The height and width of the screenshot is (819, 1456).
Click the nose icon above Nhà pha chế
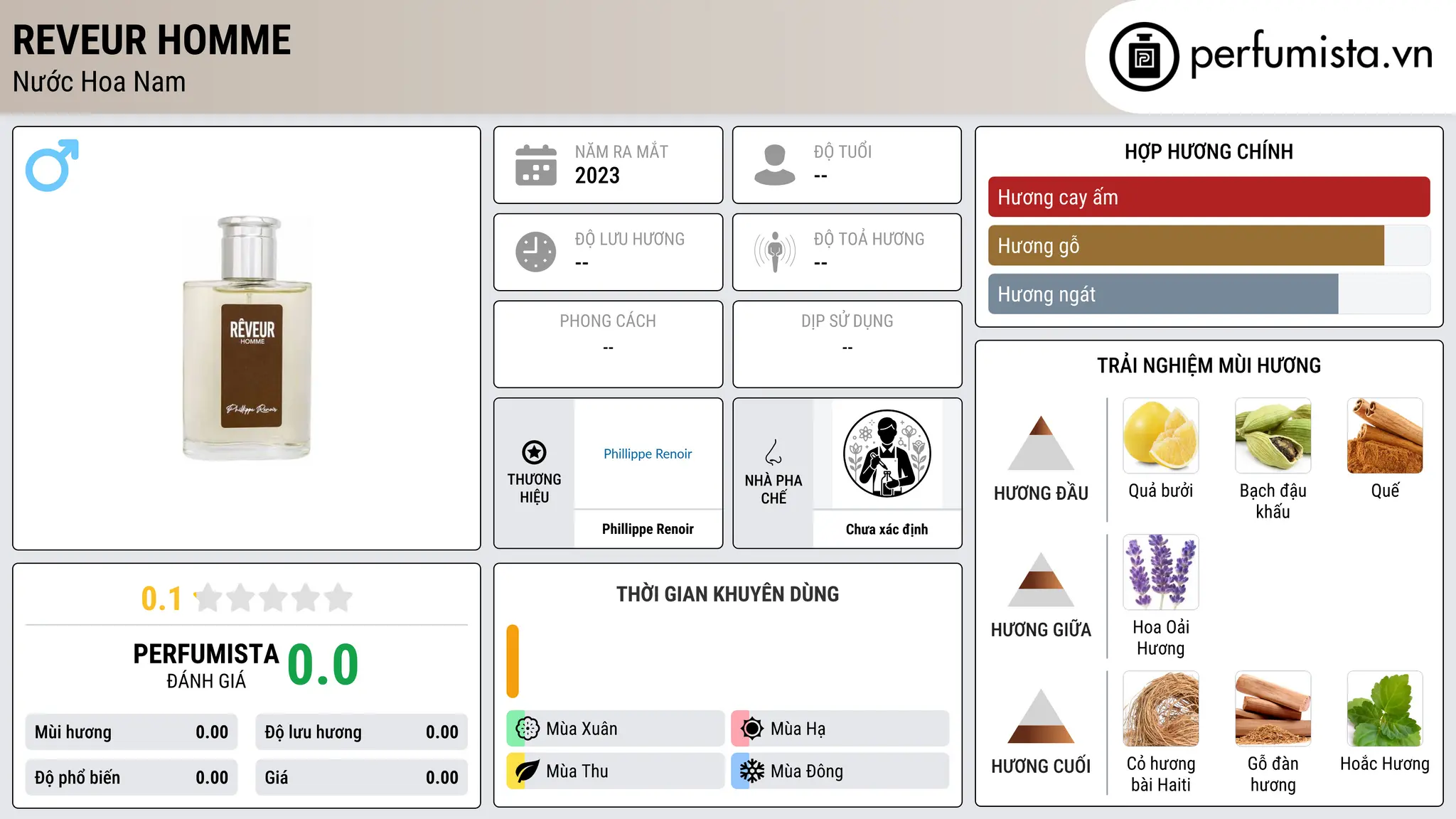773,452
